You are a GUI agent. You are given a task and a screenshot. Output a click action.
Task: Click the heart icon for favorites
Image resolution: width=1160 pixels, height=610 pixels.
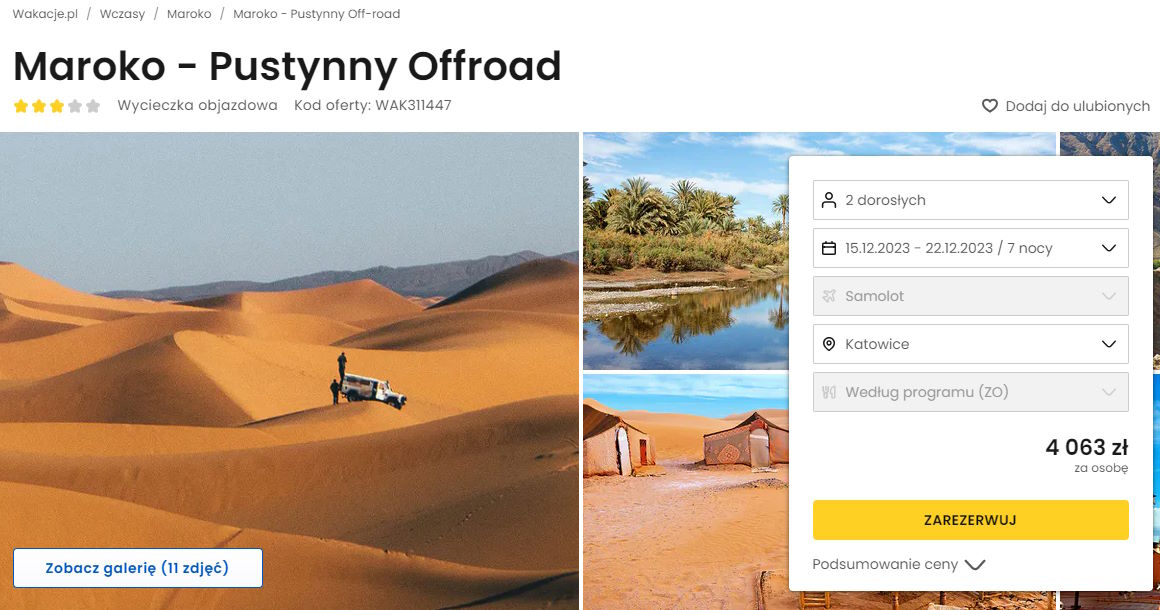click(989, 106)
